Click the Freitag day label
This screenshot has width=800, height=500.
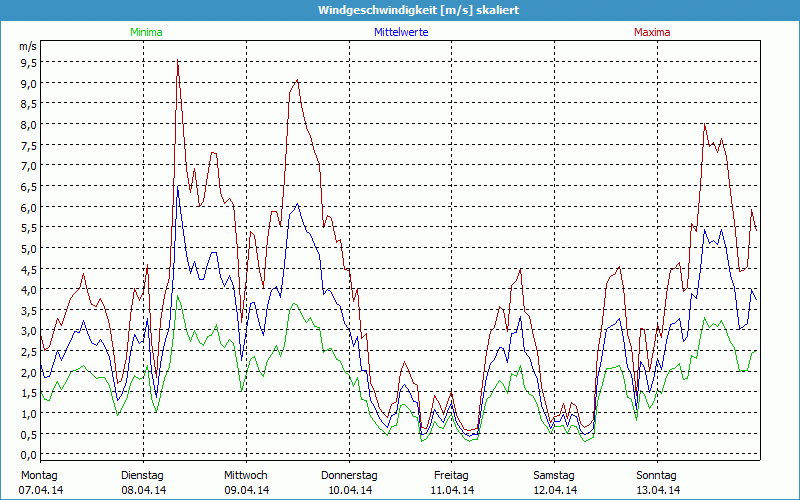452,476
